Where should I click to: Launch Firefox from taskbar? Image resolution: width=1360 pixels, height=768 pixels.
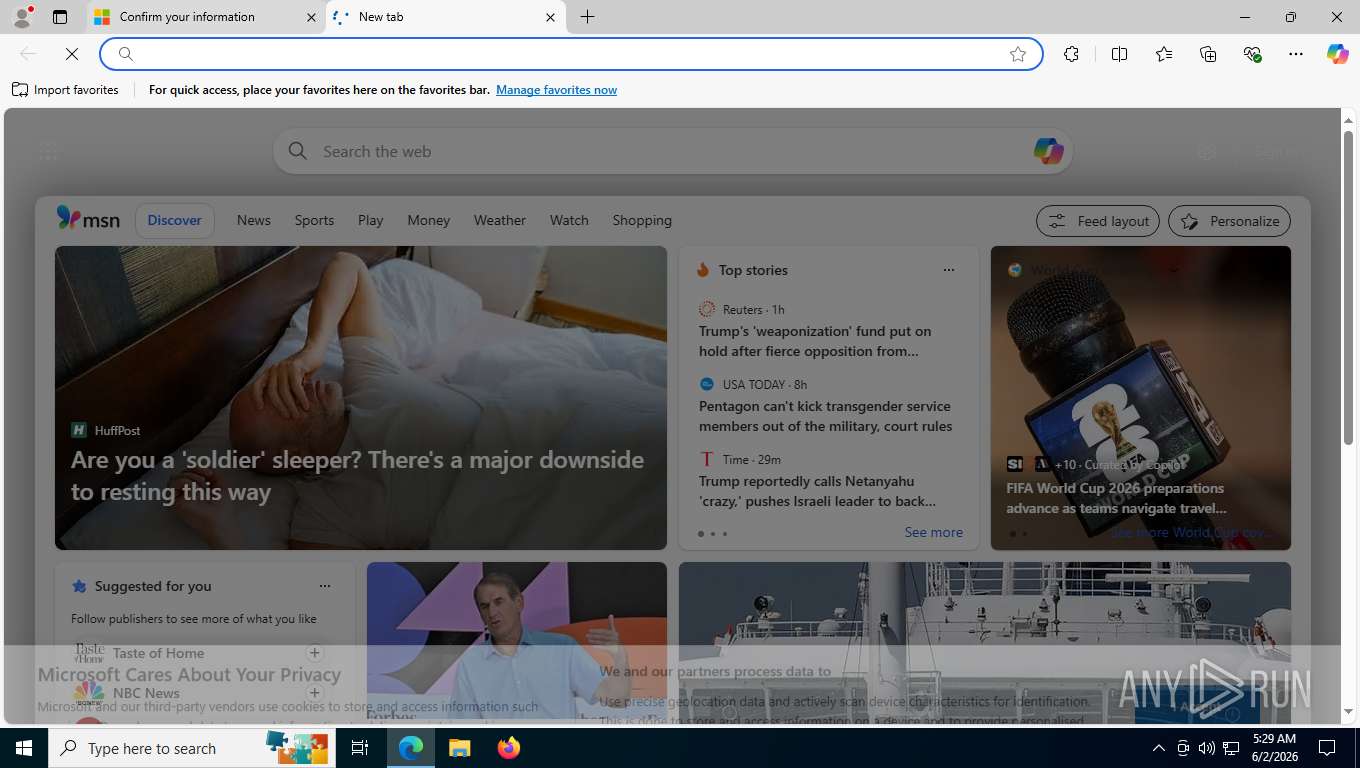pyautogui.click(x=509, y=748)
